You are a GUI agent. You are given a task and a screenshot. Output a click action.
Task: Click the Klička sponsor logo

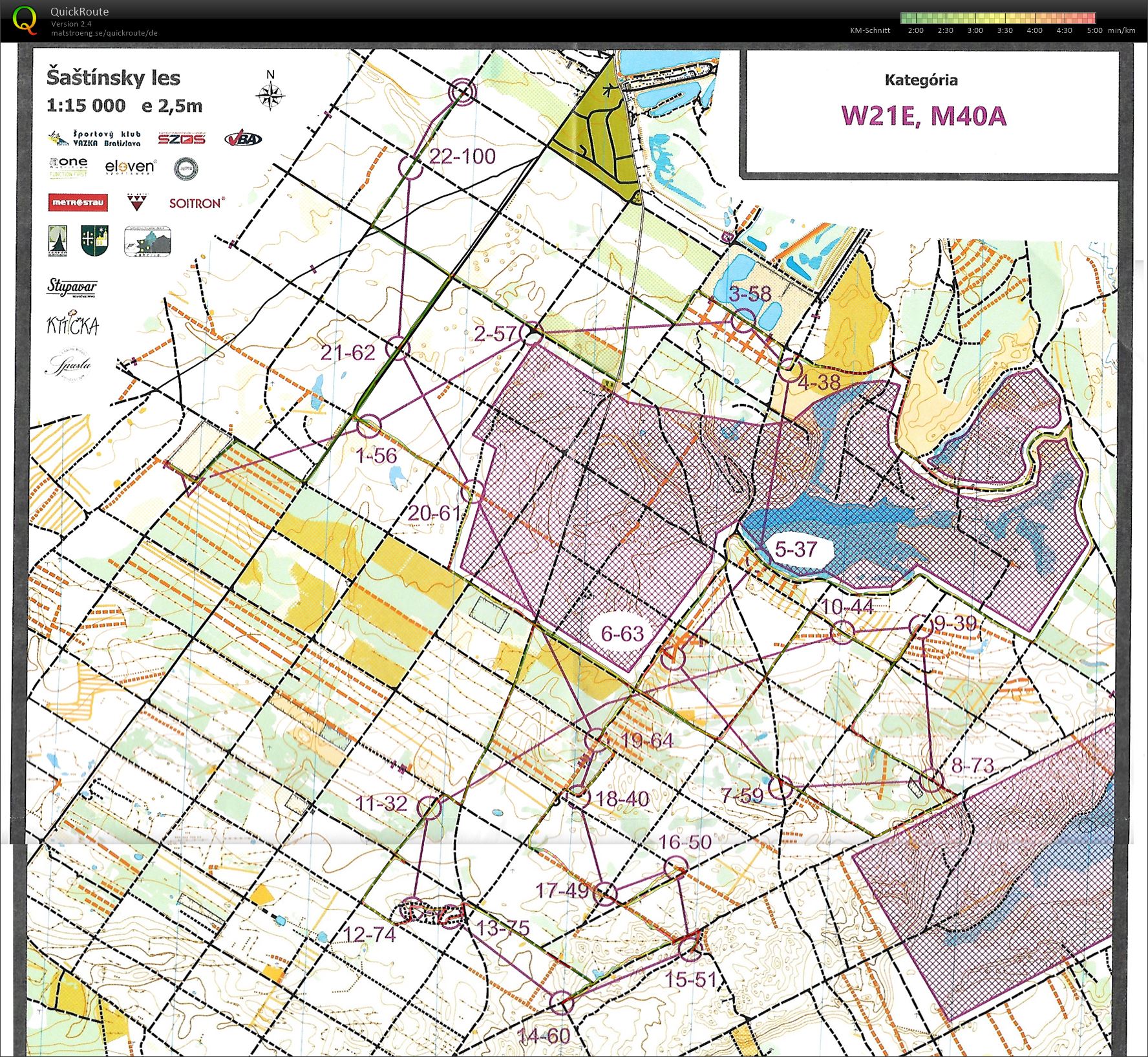coord(72,325)
